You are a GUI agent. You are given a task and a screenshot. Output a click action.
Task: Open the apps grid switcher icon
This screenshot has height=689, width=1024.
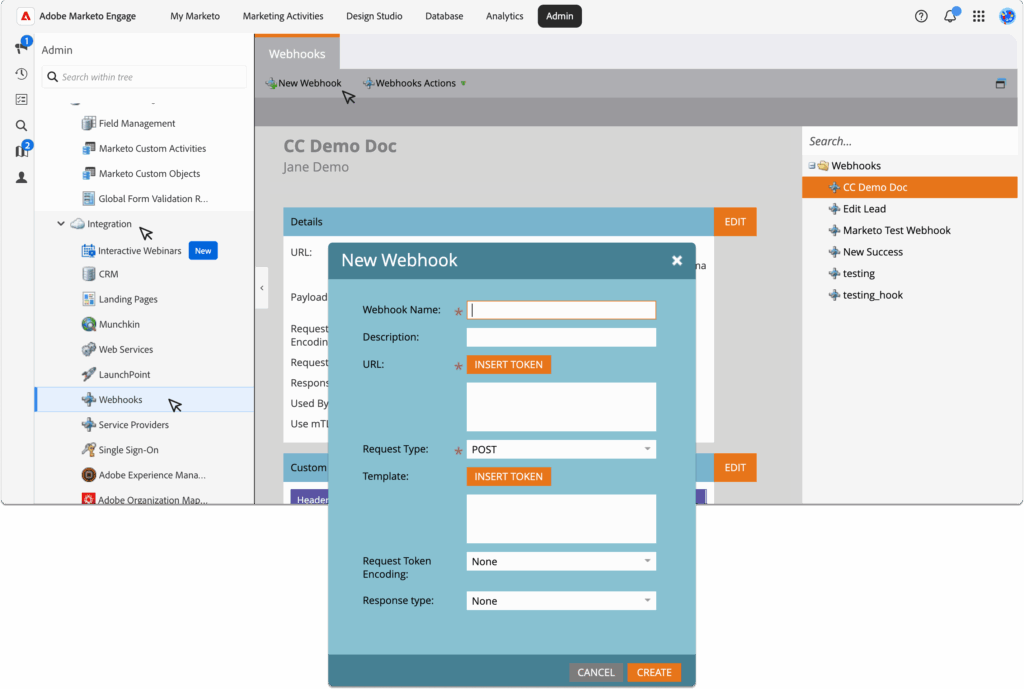[979, 16]
